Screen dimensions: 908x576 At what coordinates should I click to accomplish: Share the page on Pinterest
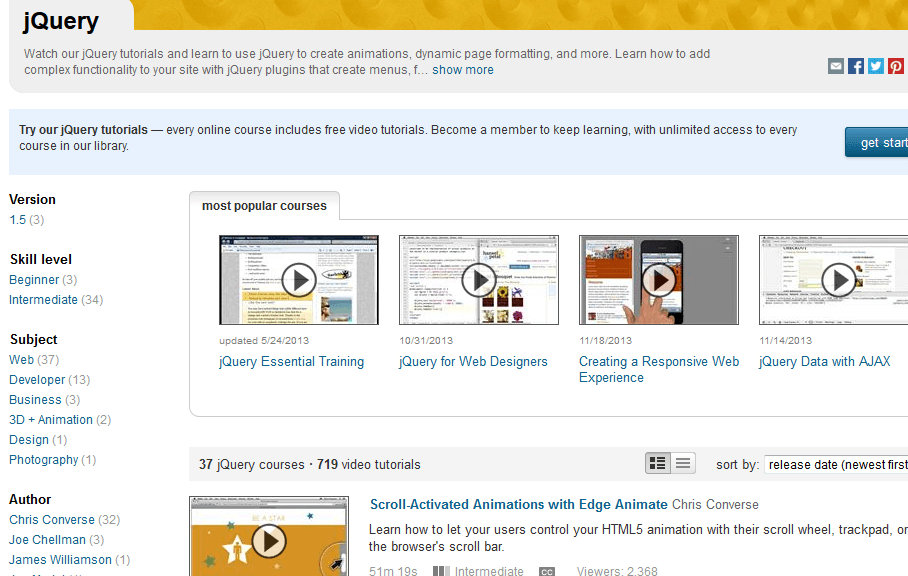[896, 66]
